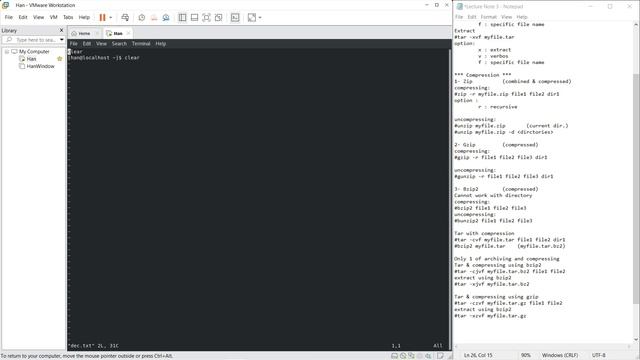Click the '#tar -xzvf myfile.tar.gz' line in Notepad

click(x=490, y=316)
